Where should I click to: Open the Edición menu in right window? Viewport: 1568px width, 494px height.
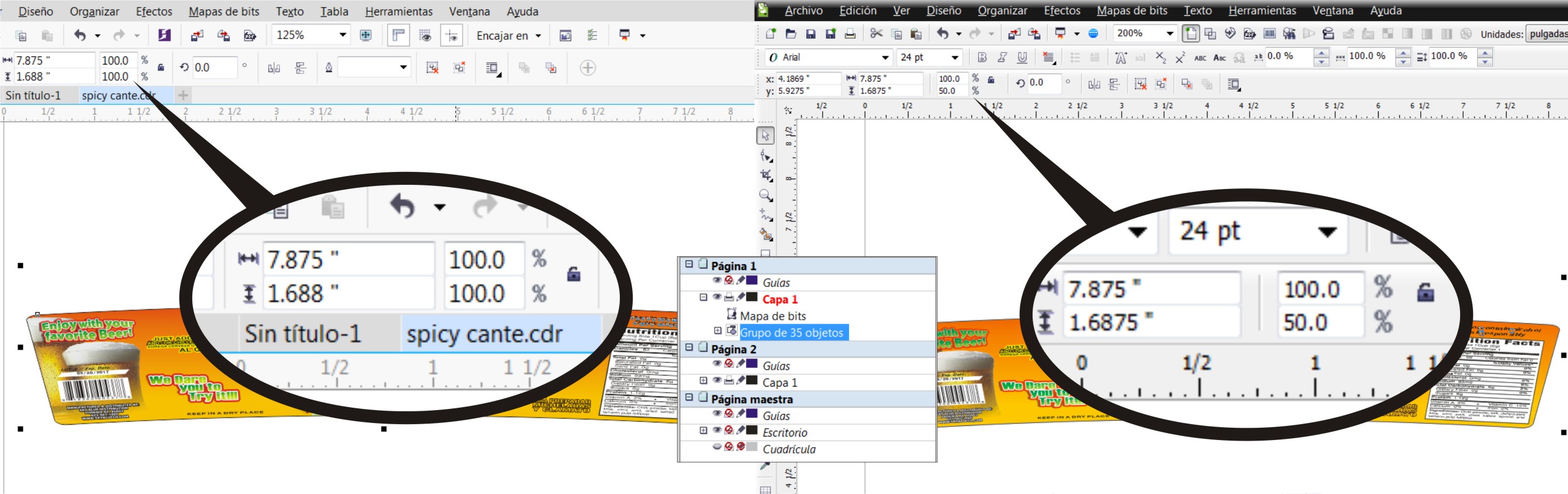858,11
